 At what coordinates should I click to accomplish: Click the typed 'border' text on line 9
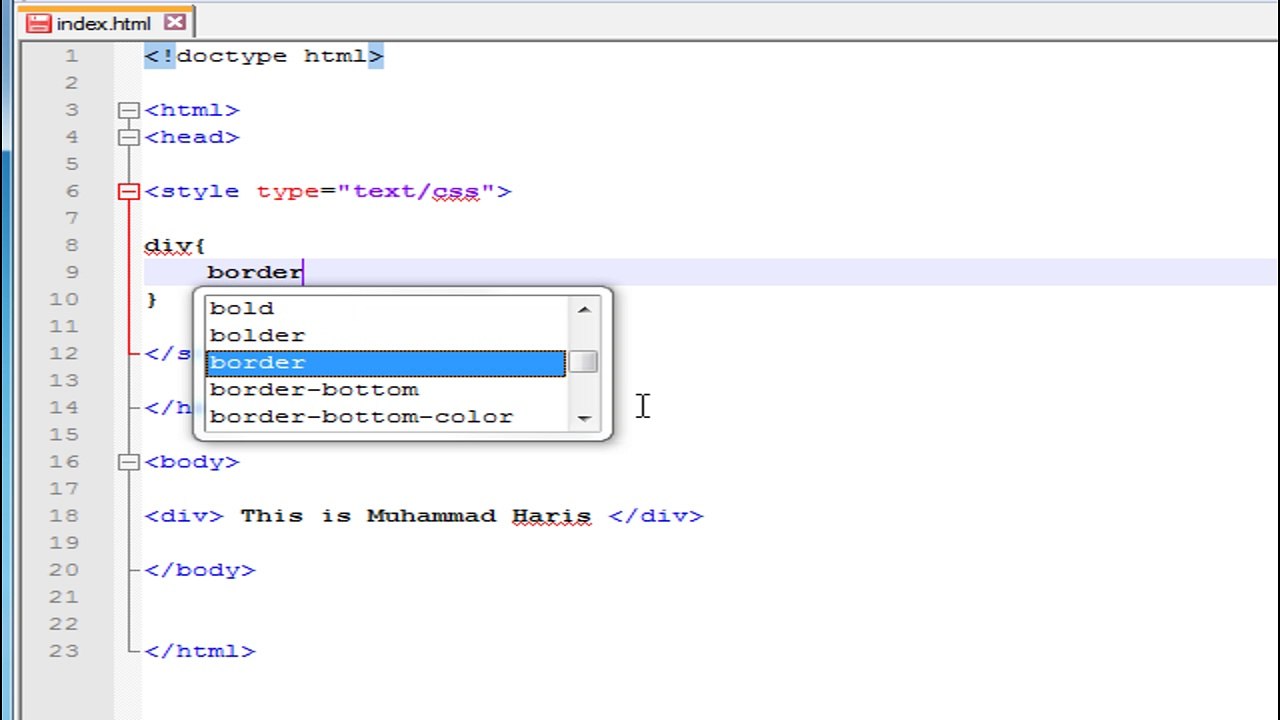tap(255, 272)
